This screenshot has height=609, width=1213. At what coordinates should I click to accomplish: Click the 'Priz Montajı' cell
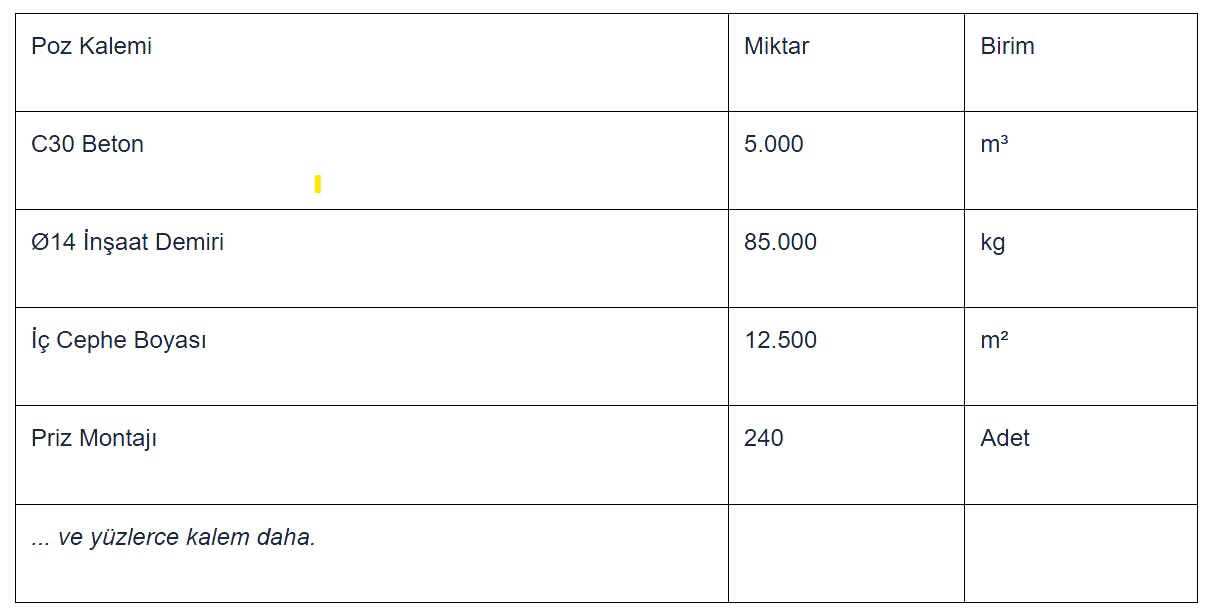pyautogui.click(x=94, y=438)
